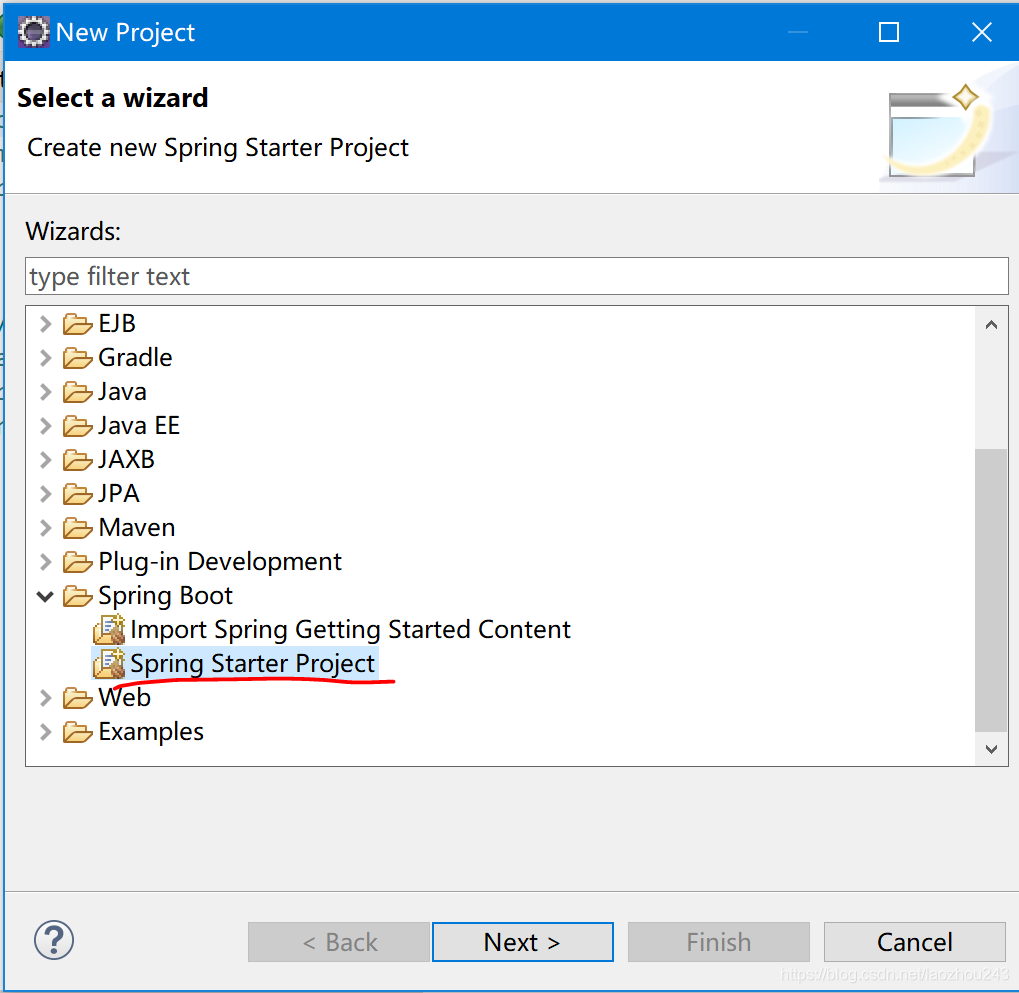1019x993 pixels.
Task: Expand the Plug-in Development category
Action: click(45, 561)
